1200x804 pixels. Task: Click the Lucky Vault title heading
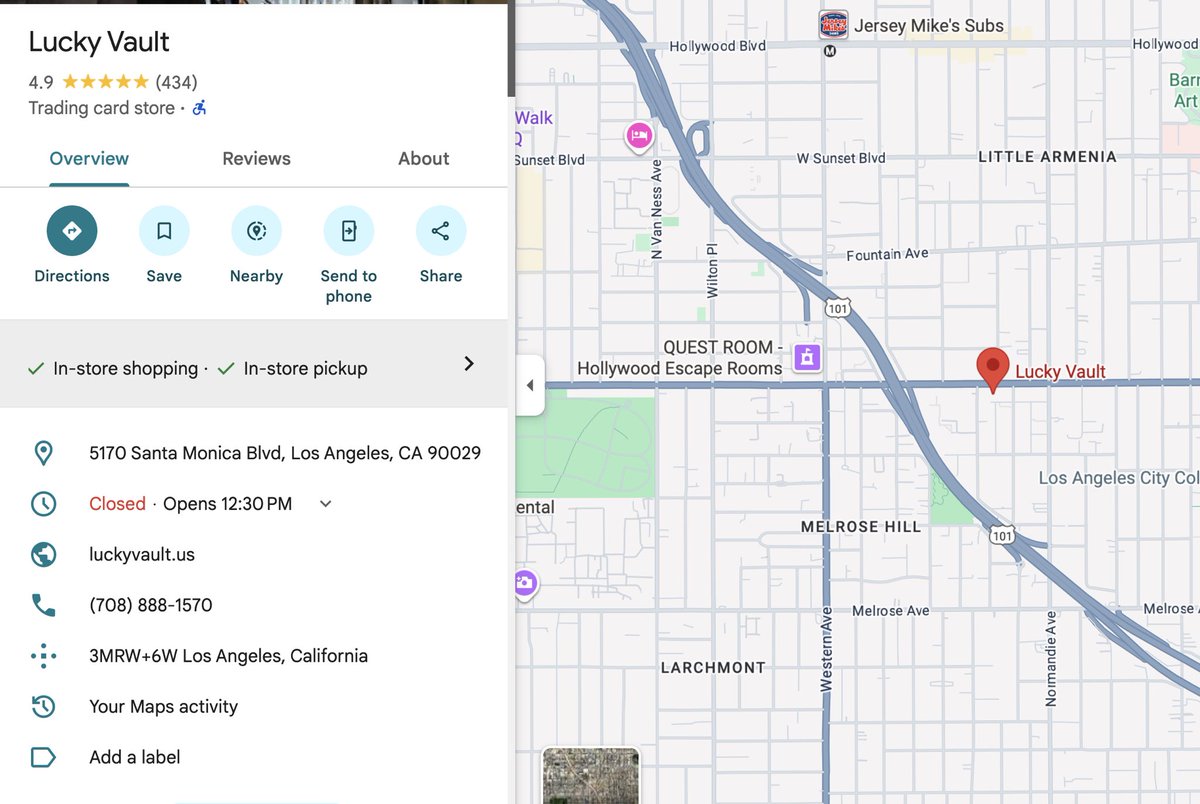point(99,41)
